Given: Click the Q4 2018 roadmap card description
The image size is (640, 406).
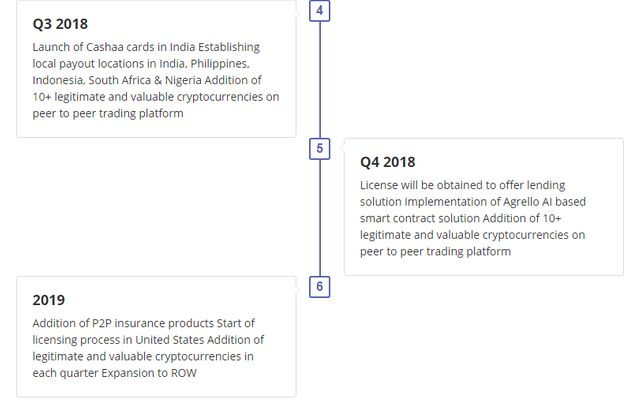Looking at the screenshot, I should coord(473,218).
